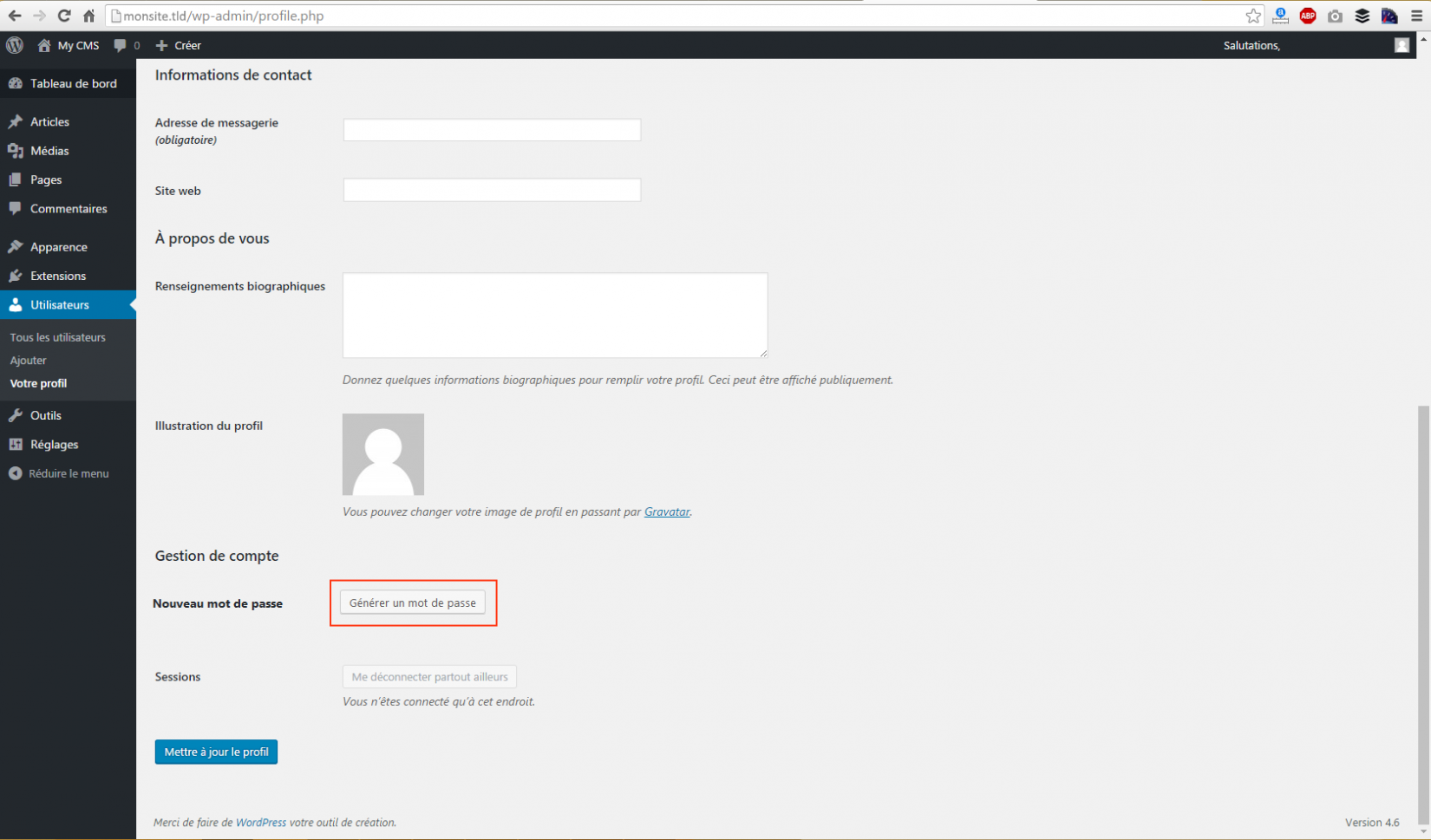Click the user avatar in admin bar

(1402, 45)
